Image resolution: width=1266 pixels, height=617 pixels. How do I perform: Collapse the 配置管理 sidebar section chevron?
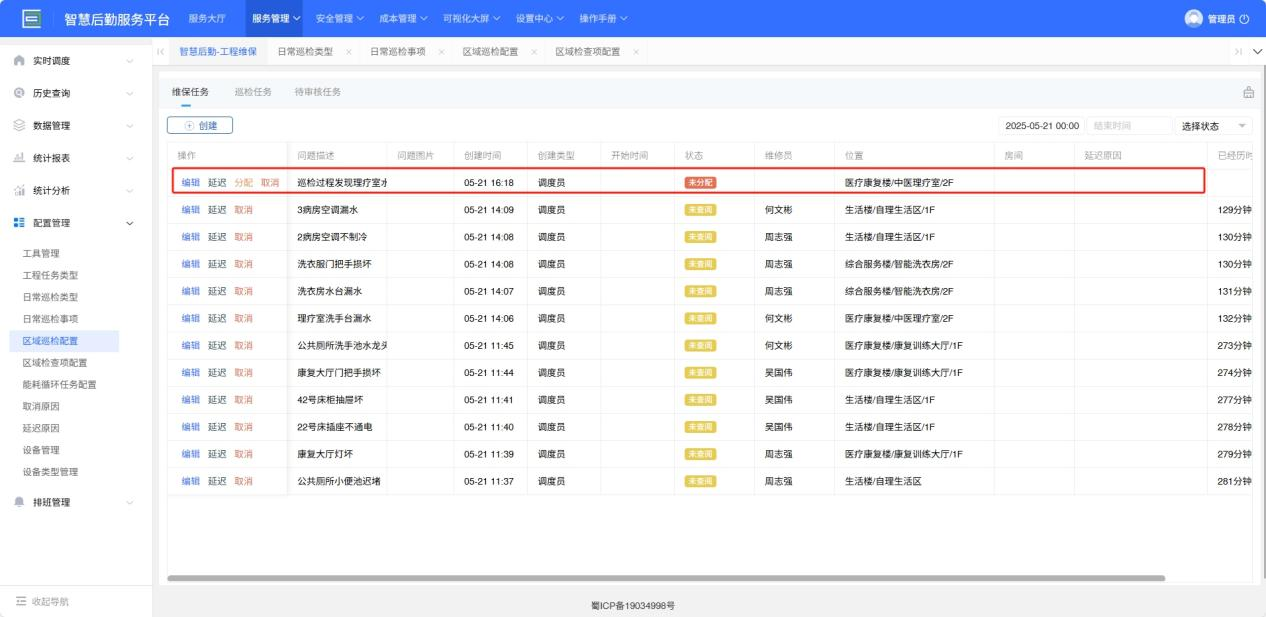[130, 222]
